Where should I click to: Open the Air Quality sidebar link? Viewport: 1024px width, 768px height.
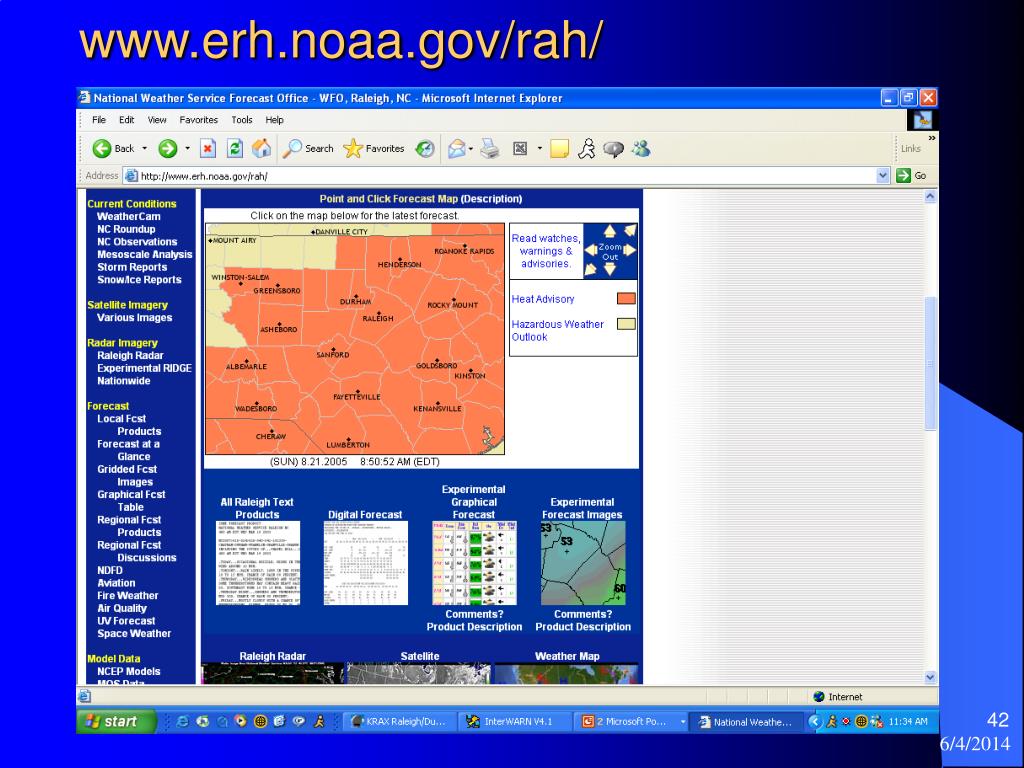pyautogui.click(x=121, y=608)
